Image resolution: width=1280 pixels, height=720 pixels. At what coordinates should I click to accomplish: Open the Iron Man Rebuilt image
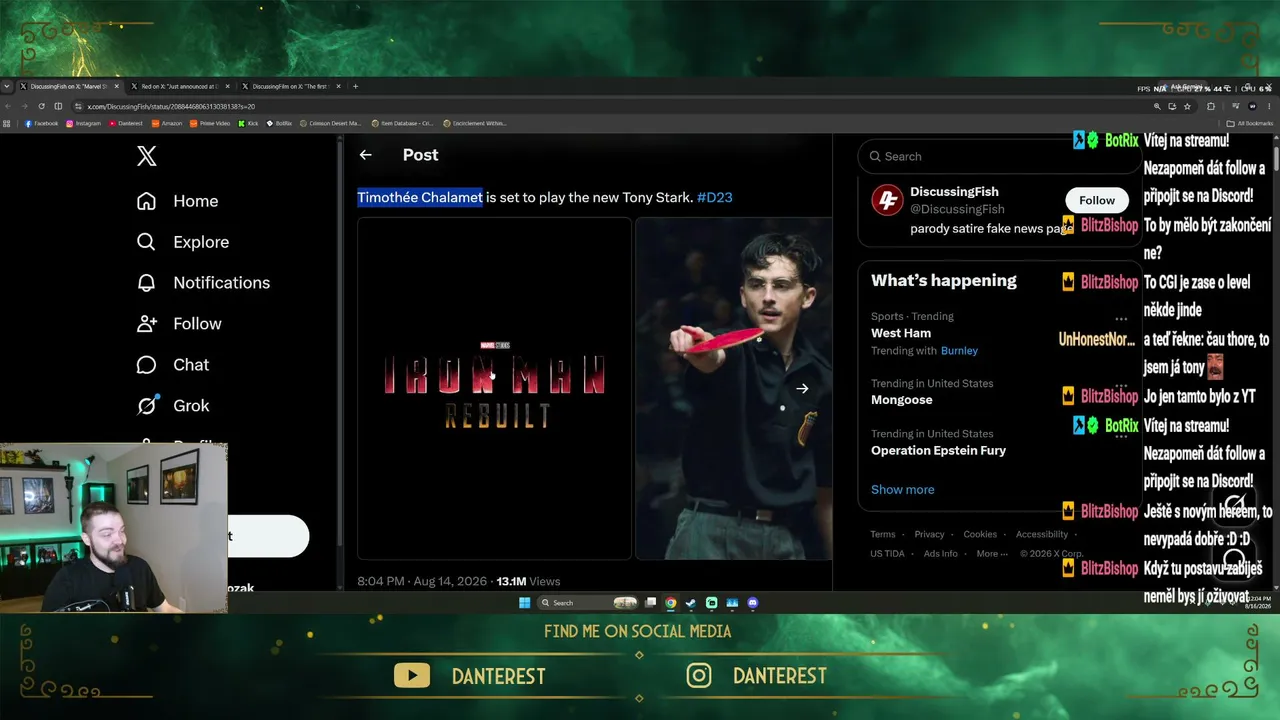pos(495,389)
